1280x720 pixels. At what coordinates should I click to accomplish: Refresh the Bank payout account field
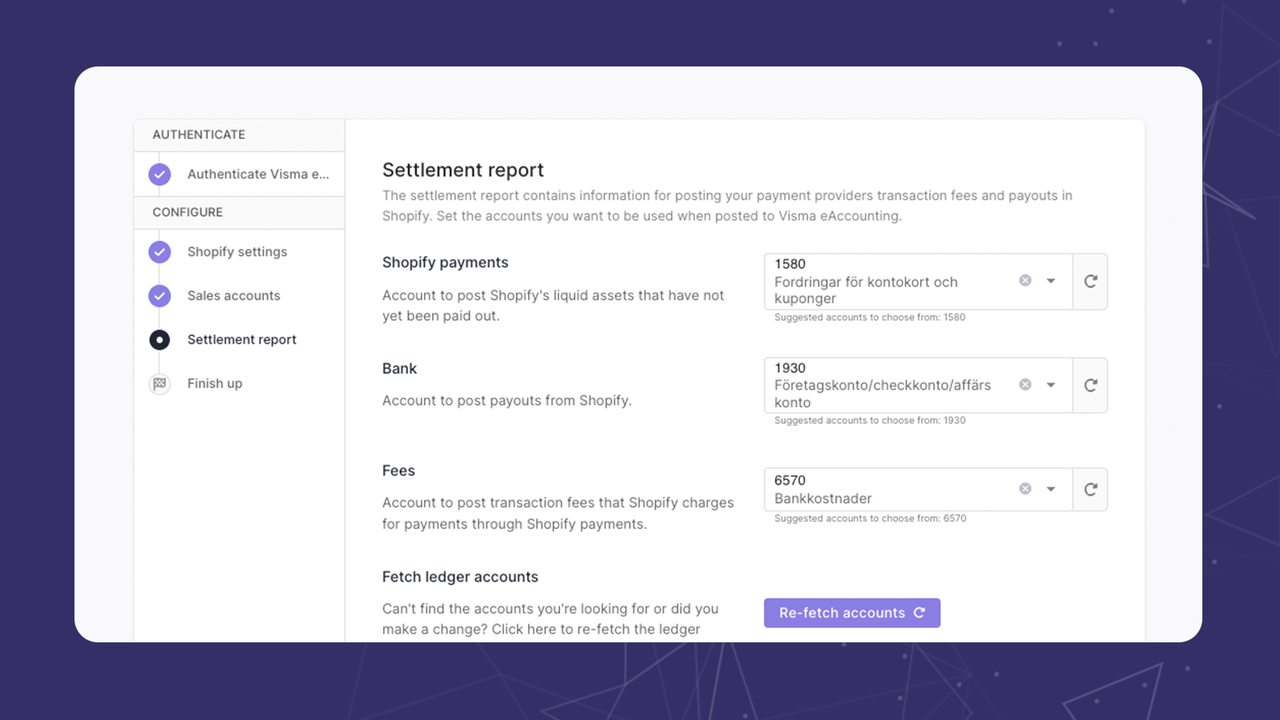point(1089,385)
